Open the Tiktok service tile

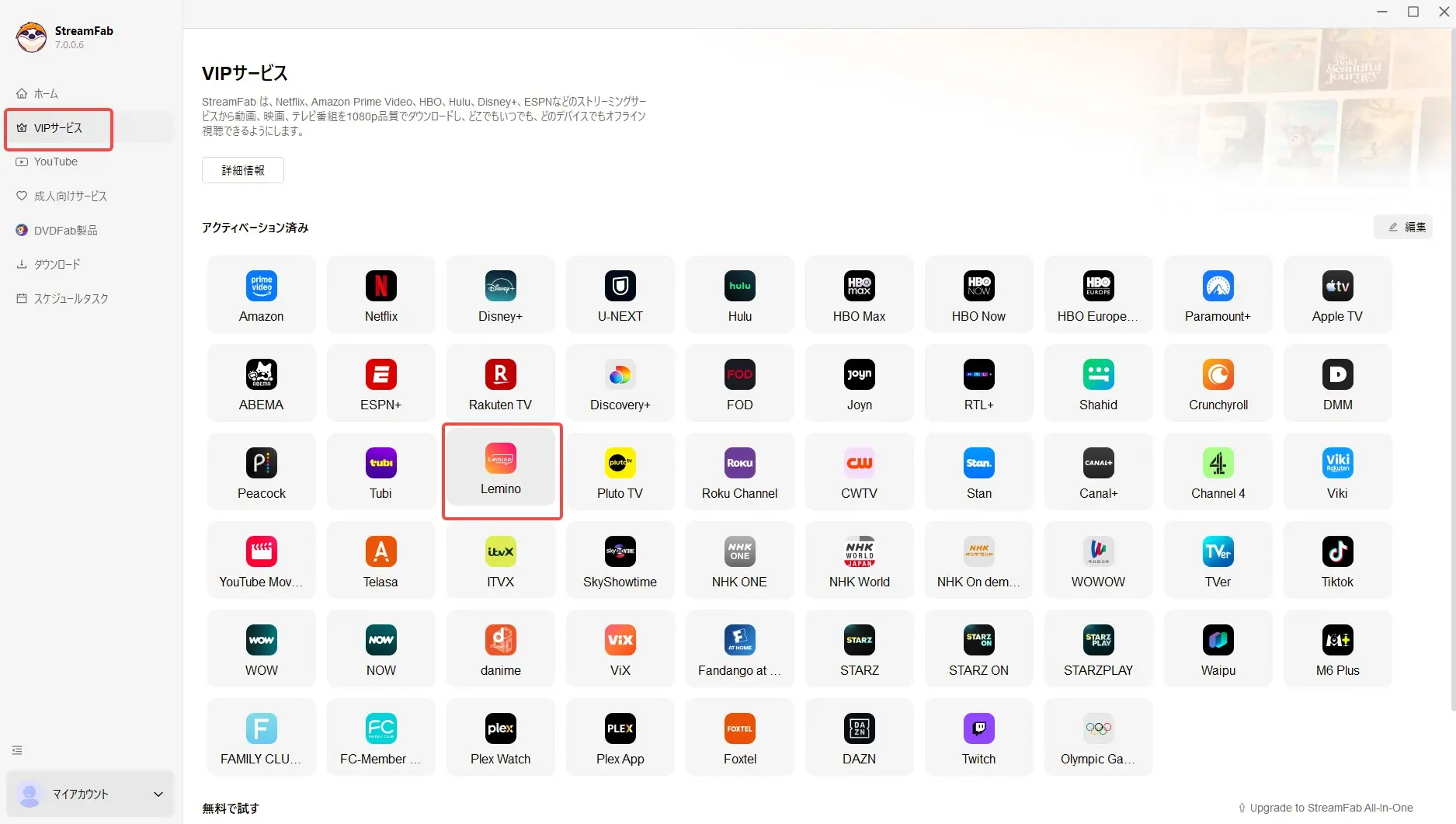tap(1338, 561)
